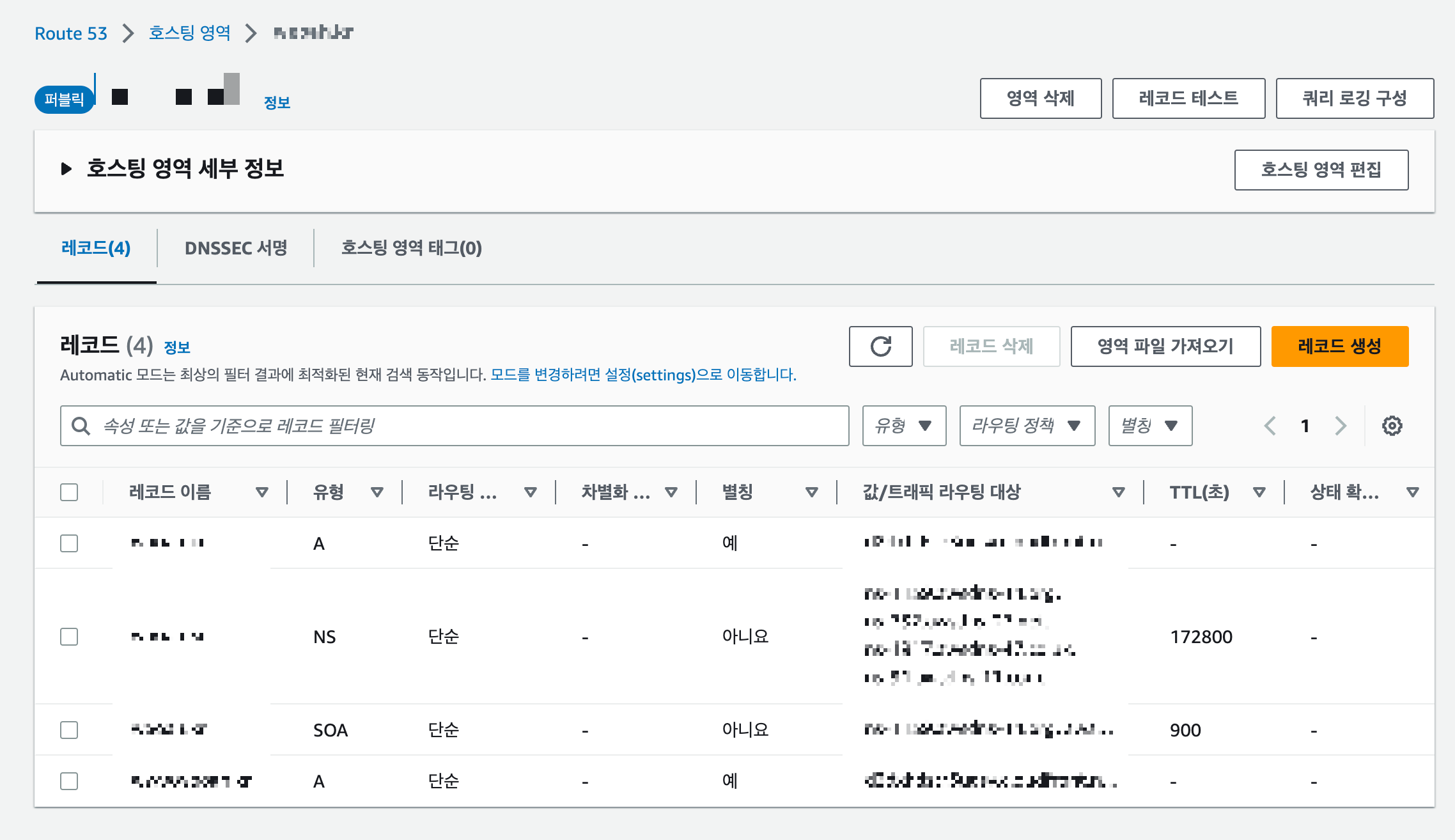
Task: Select the NS record checkbox
Action: (69, 637)
